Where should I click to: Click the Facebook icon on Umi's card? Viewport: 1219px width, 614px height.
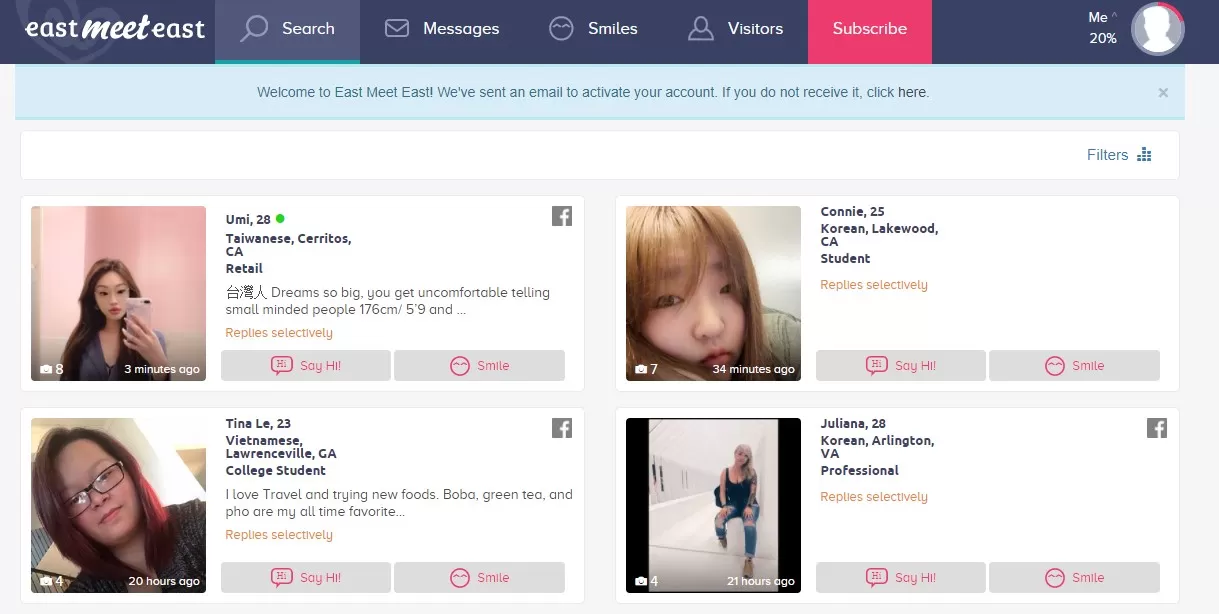pos(562,216)
